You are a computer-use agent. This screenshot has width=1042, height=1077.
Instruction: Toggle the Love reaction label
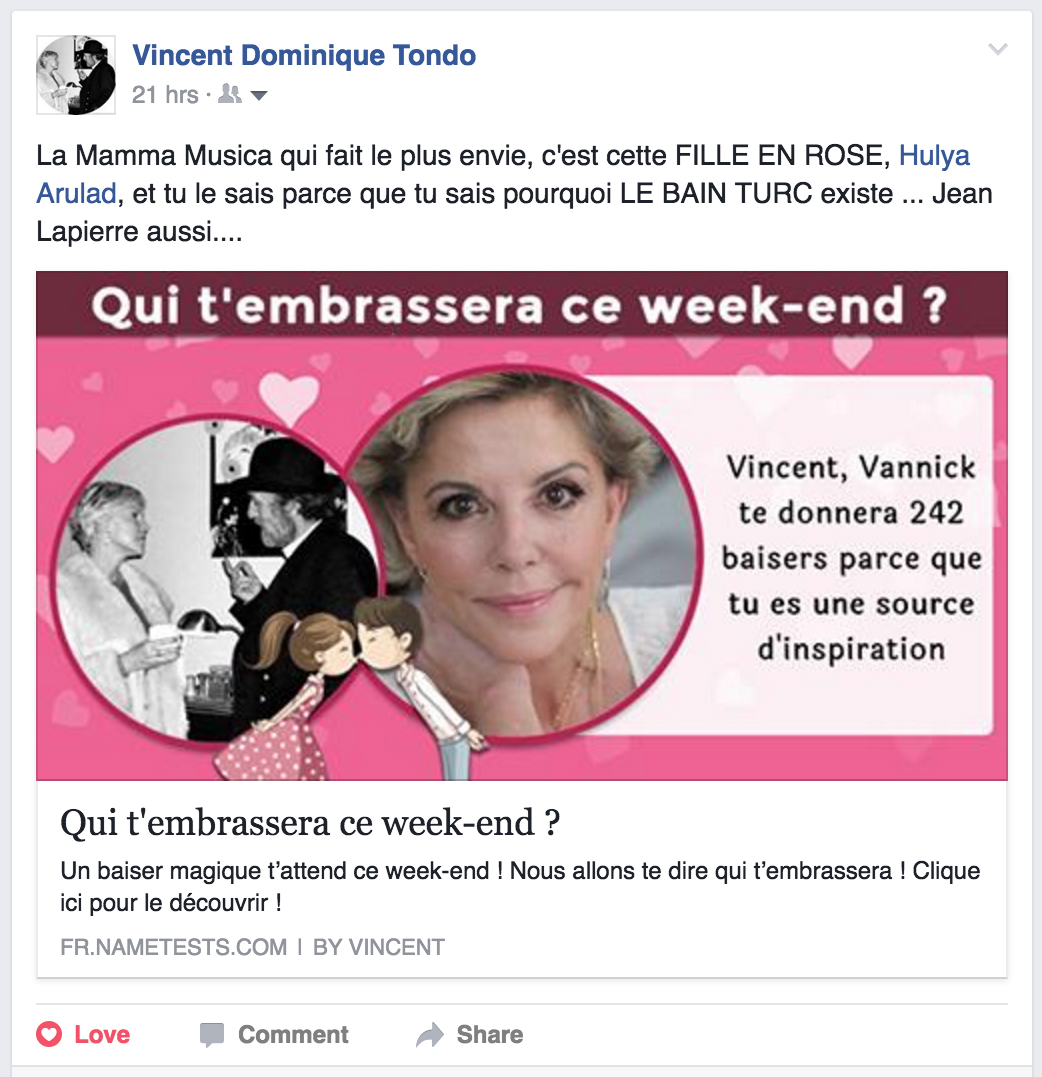(102, 1034)
